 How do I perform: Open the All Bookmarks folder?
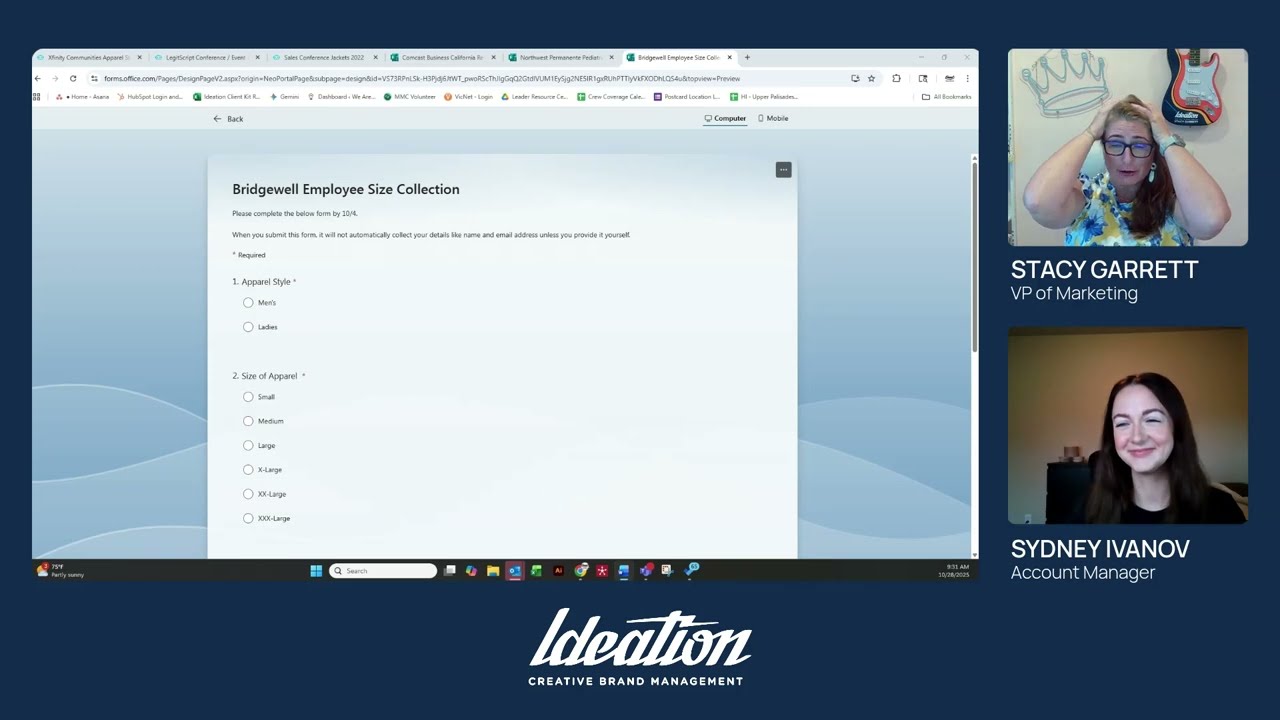coord(947,97)
